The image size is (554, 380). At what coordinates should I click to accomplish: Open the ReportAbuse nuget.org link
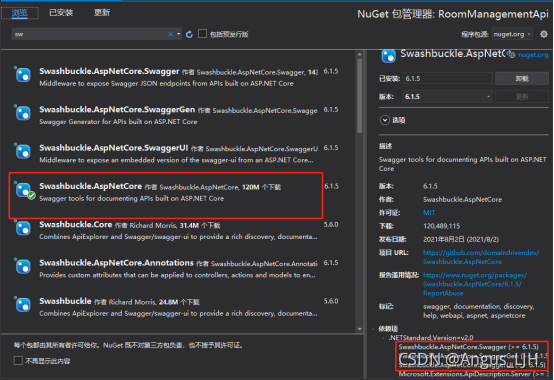pyautogui.click(x=475, y=284)
